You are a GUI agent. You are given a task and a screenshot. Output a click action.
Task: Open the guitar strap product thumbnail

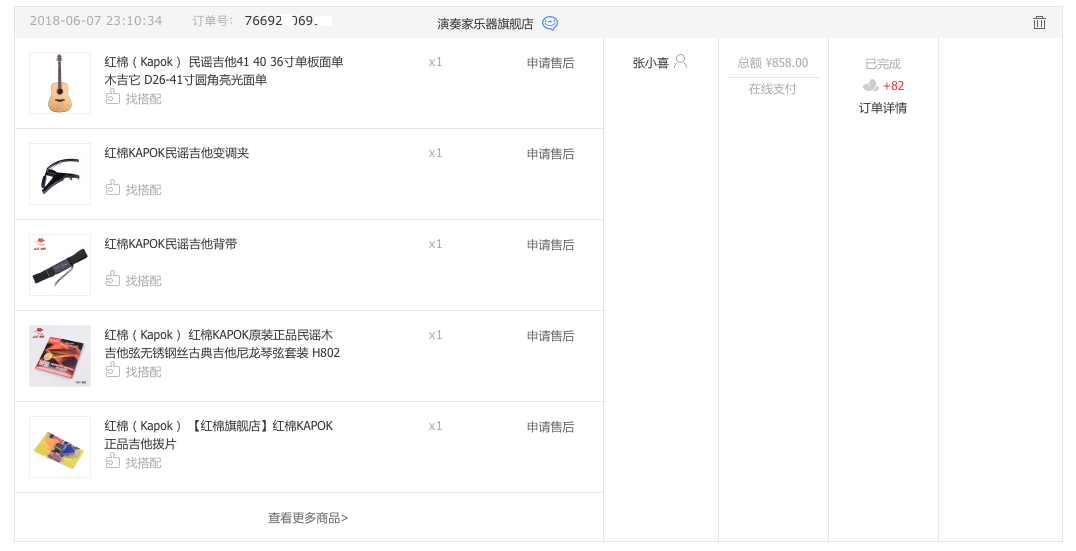click(x=60, y=265)
